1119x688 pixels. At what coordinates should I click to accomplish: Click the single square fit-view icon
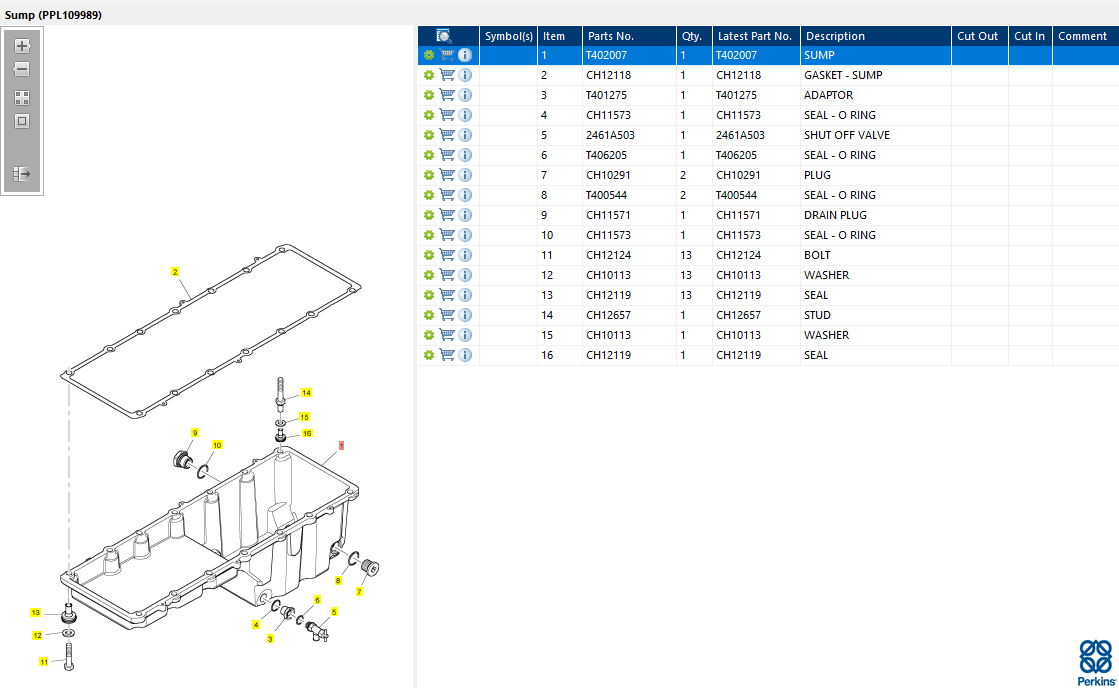pos(22,121)
